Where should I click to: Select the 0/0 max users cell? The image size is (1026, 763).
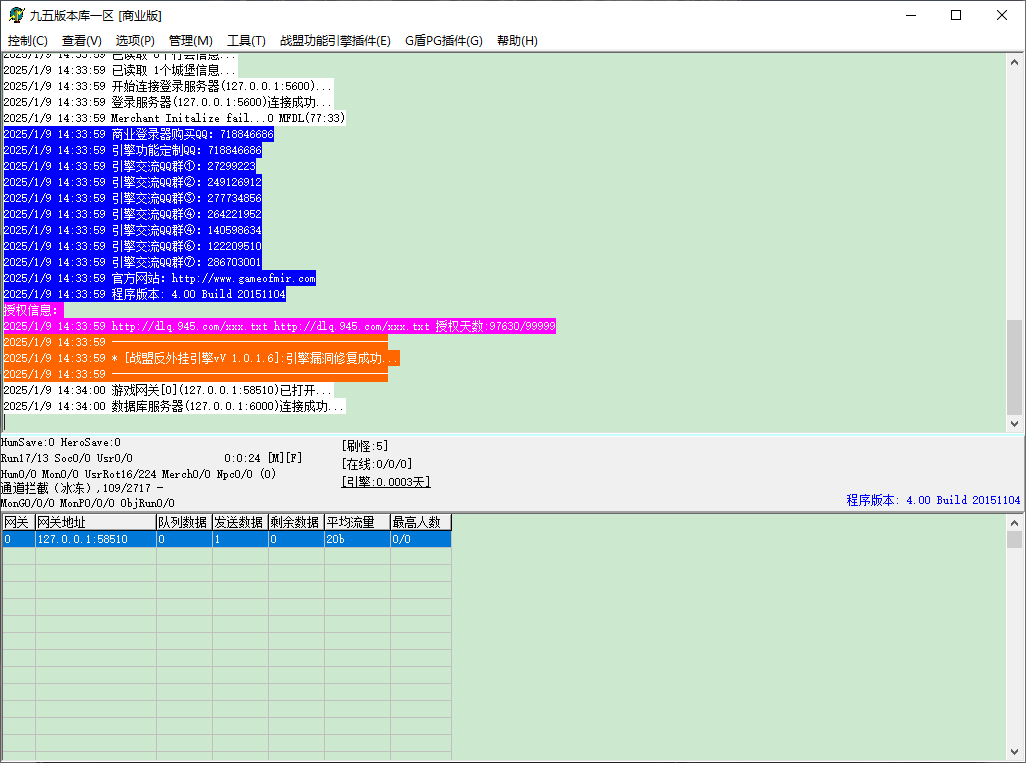(421, 539)
